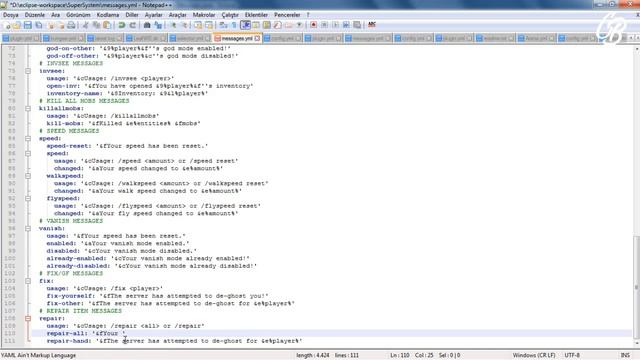The width and height of the screenshot is (640, 360).
Task: Zoom in using the toolbar icon
Action: point(173,25)
